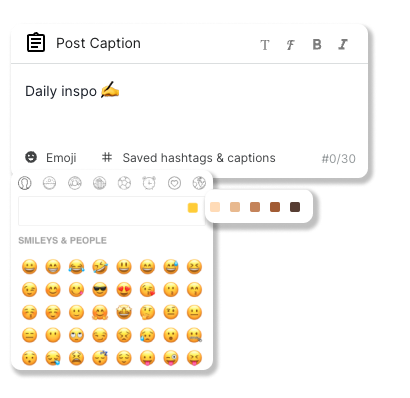The height and width of the screenshot is (398, 410).
Task: Insert the thinking face emoji
Action: pyautogui.click(x=147, y=312)
